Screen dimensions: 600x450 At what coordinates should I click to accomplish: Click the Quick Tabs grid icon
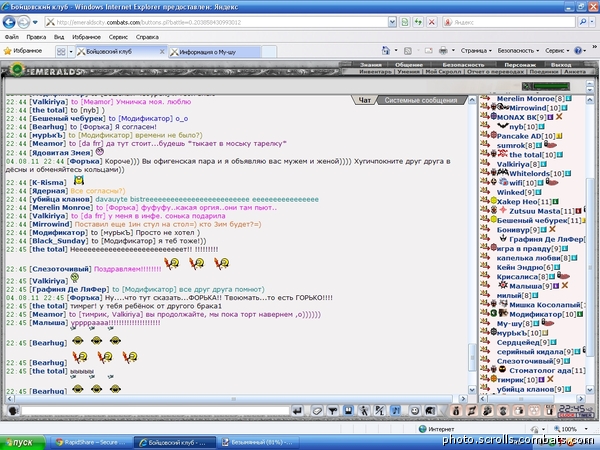click(61, 52)
